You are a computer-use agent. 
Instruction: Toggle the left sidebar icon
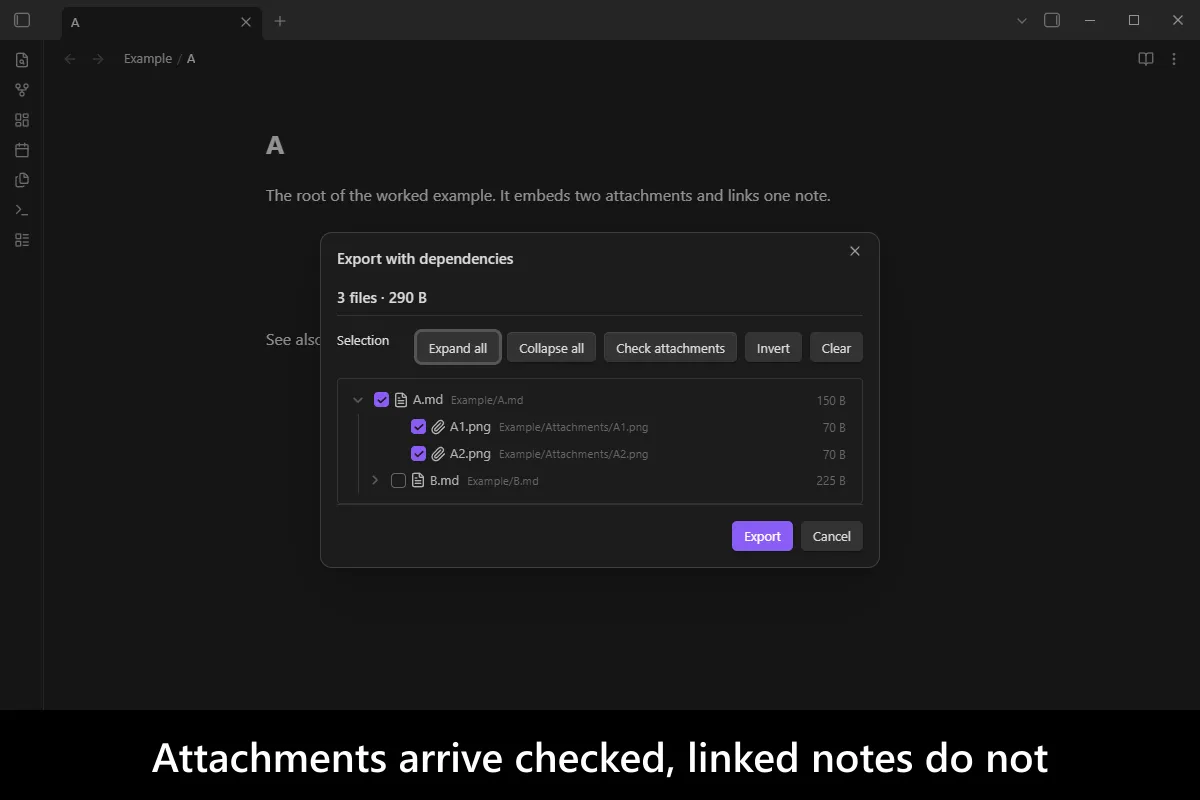(22, 20)
